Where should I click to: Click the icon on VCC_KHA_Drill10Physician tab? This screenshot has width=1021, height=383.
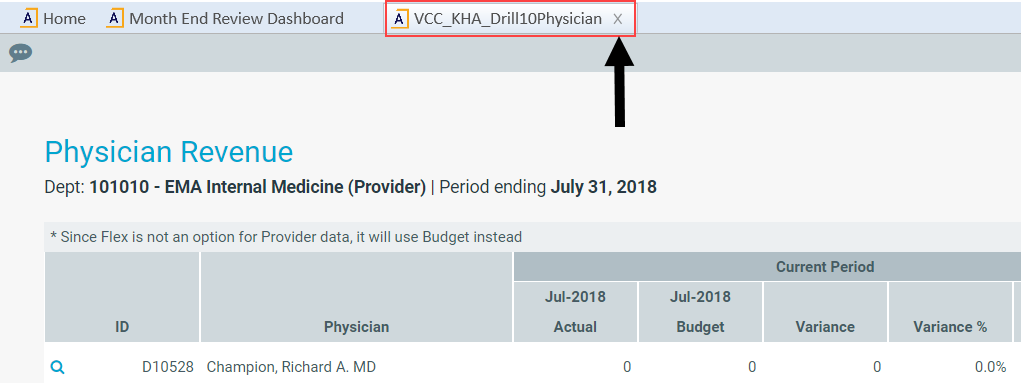pyautogui.click(x=400, y=19)
